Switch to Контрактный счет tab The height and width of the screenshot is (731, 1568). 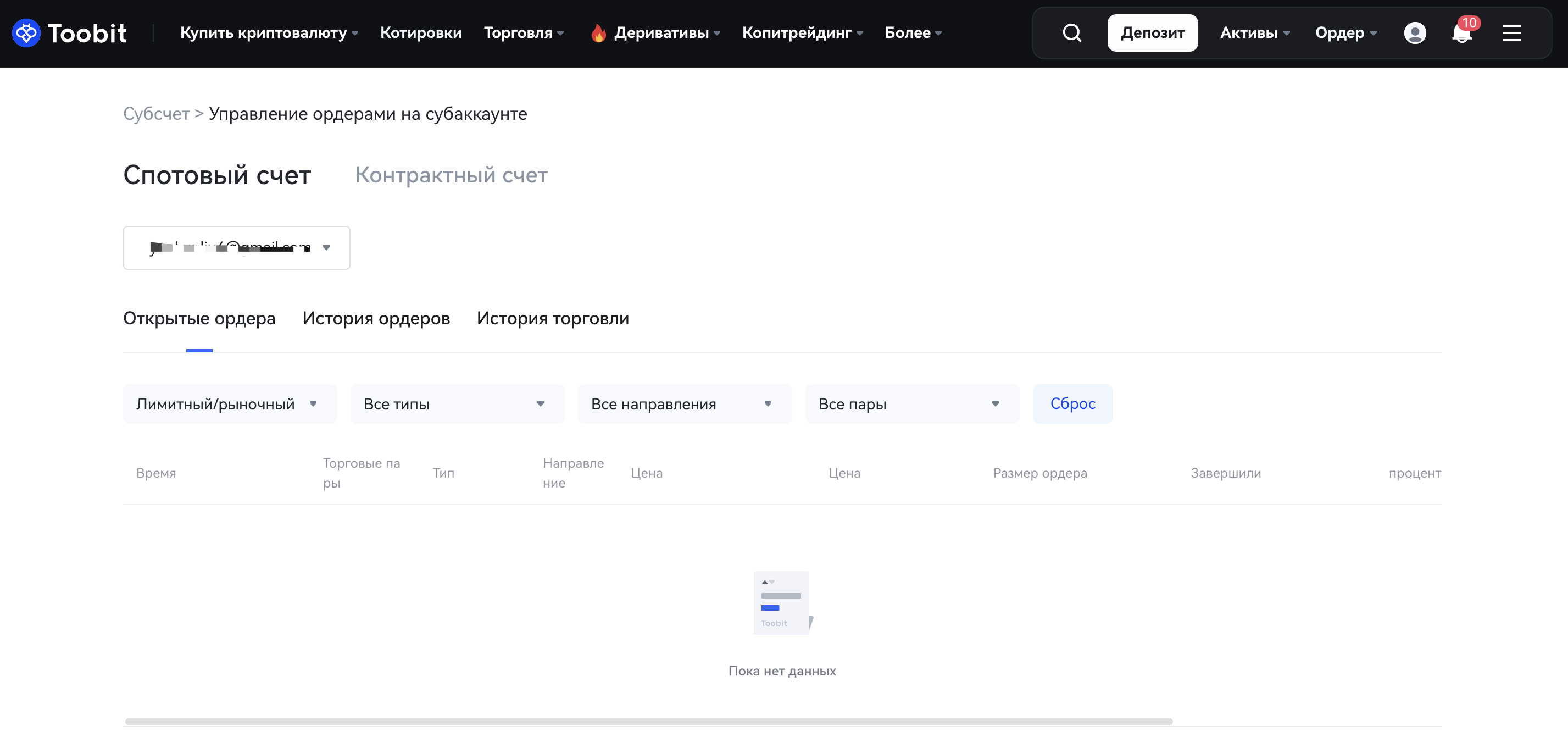click(451, 175)
